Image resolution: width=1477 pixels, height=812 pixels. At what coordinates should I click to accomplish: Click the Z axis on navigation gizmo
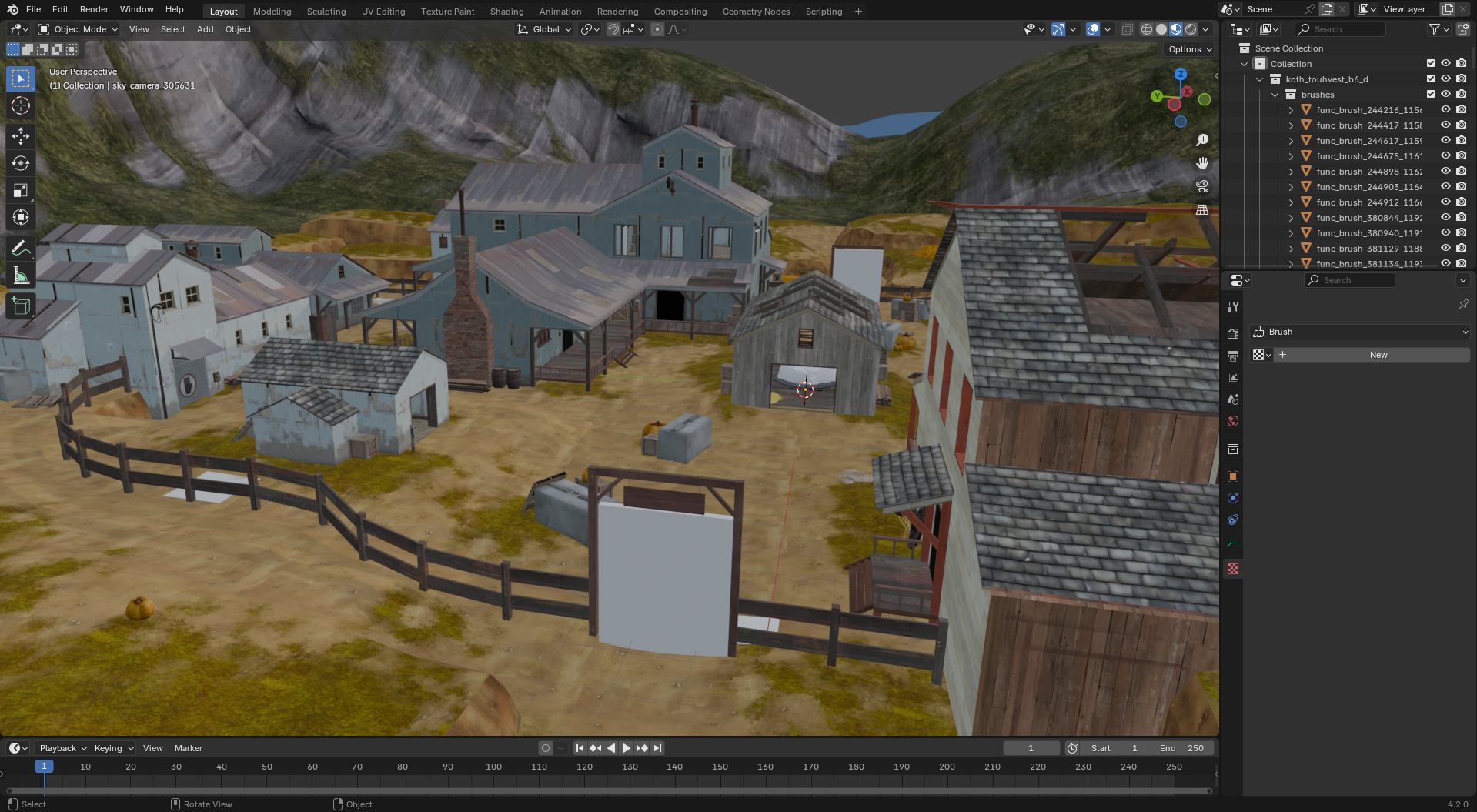[x=1180, y=74]
